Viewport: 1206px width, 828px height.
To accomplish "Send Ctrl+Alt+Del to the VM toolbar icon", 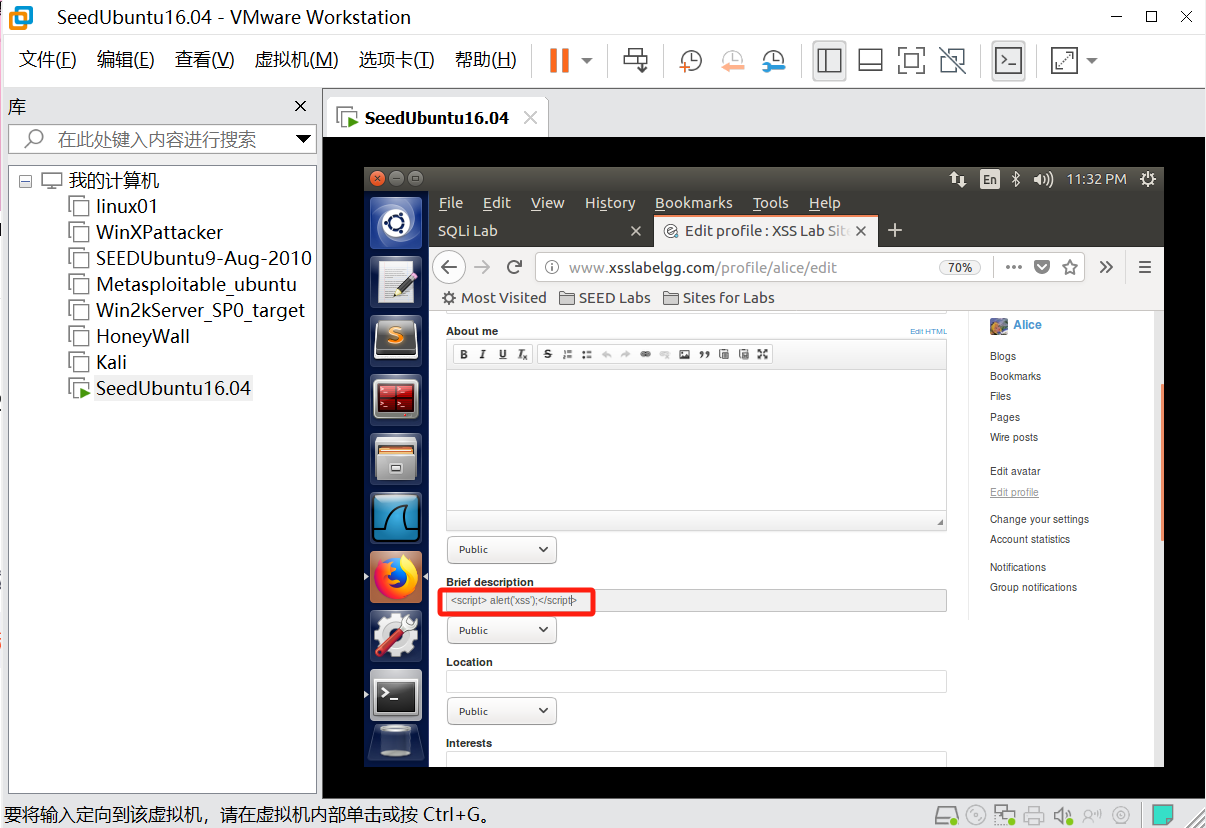I will click(635, 60).
